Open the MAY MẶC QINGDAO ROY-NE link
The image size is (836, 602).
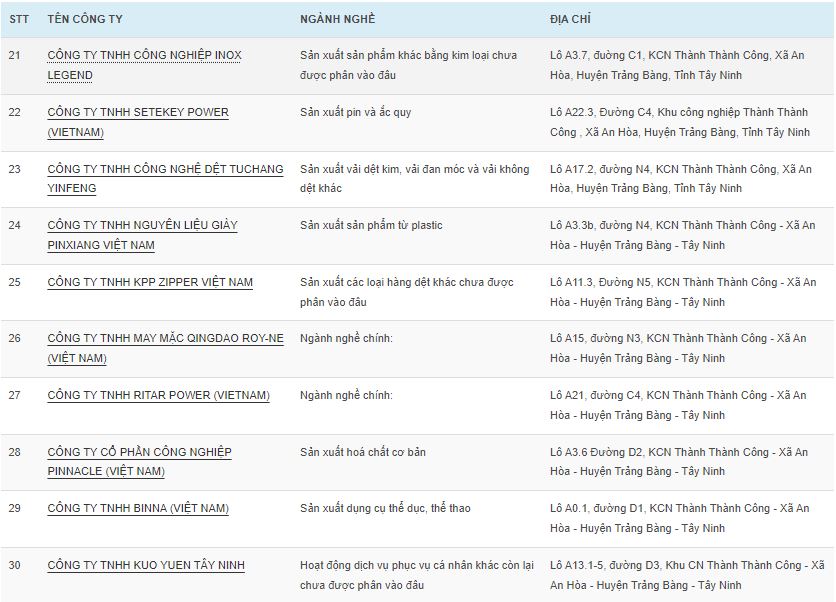165,339
